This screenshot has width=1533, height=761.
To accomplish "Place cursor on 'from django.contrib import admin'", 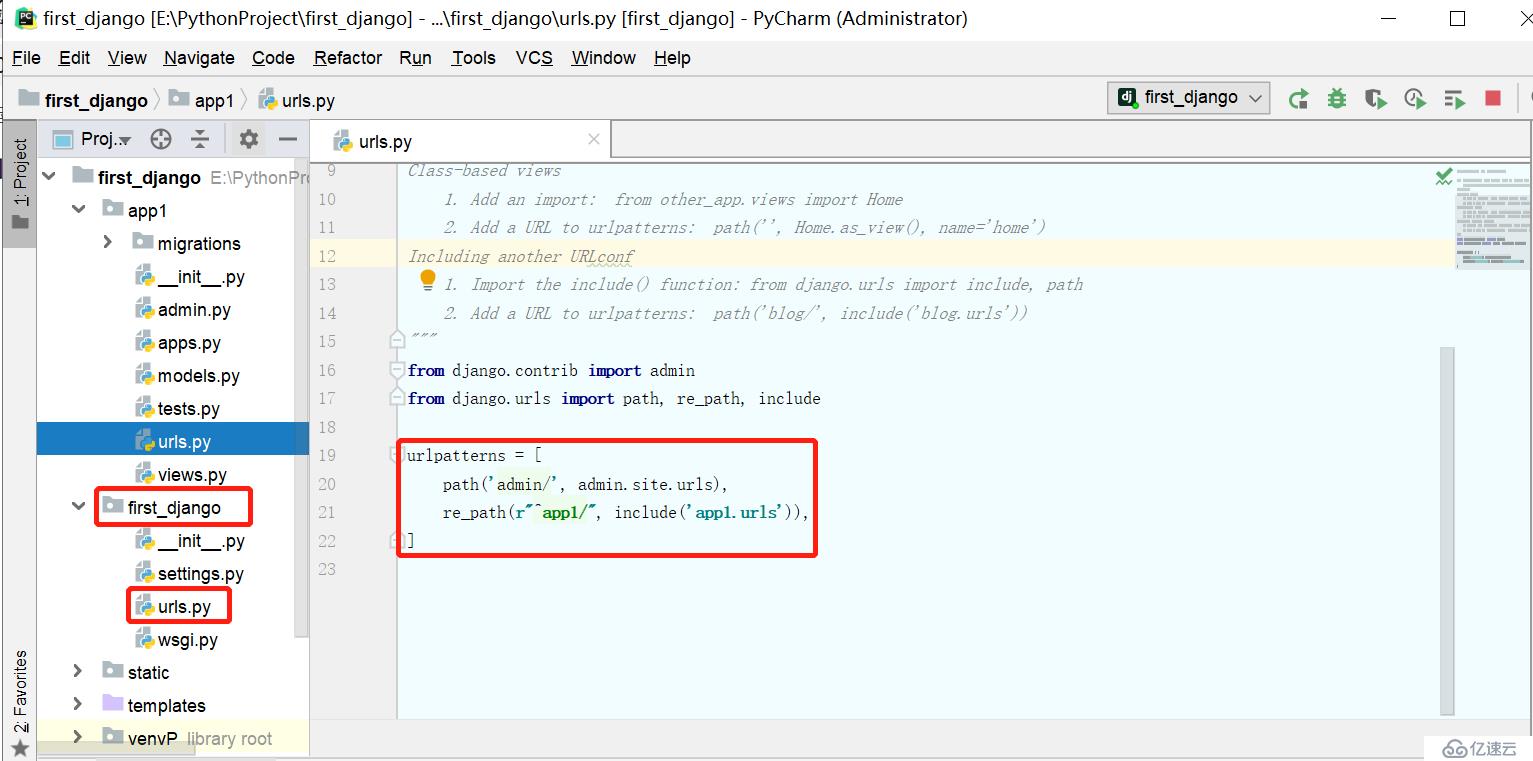I will tap(551, 370).
